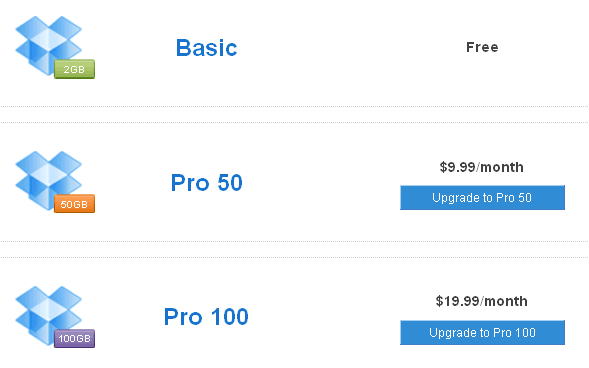This screenshot has width=589, height=368.
Task: Click the dotted divider directly above Pro 100 row
Action: pos(294,258)
